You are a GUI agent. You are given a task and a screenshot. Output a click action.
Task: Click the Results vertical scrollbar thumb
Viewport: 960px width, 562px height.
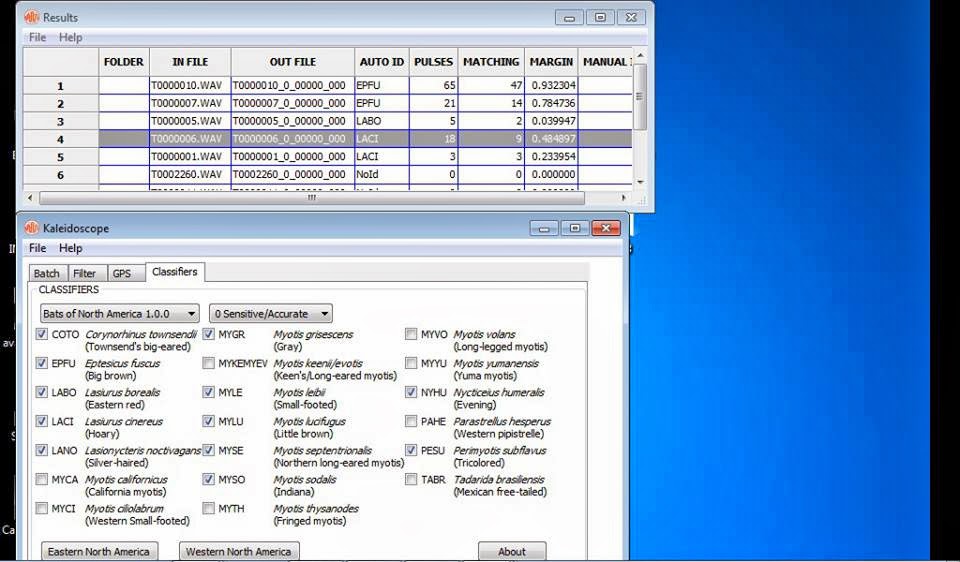pyautogui.click(x=639, y=96)
